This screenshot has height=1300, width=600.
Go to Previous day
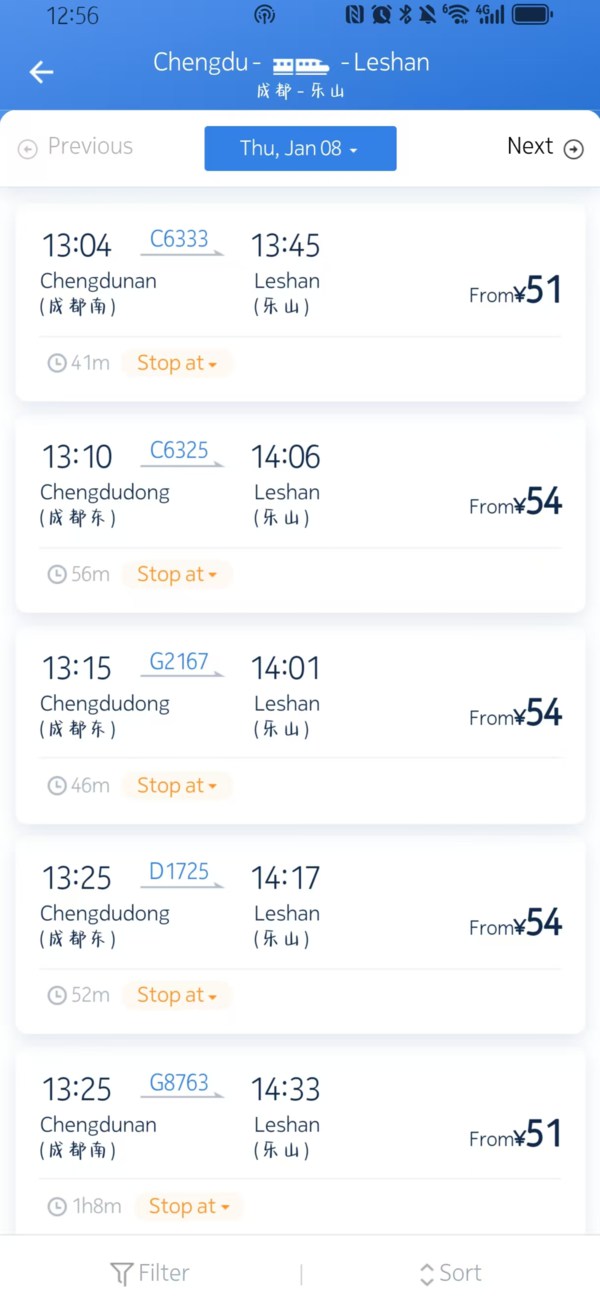pyautogui.click(x=76, y=147)
